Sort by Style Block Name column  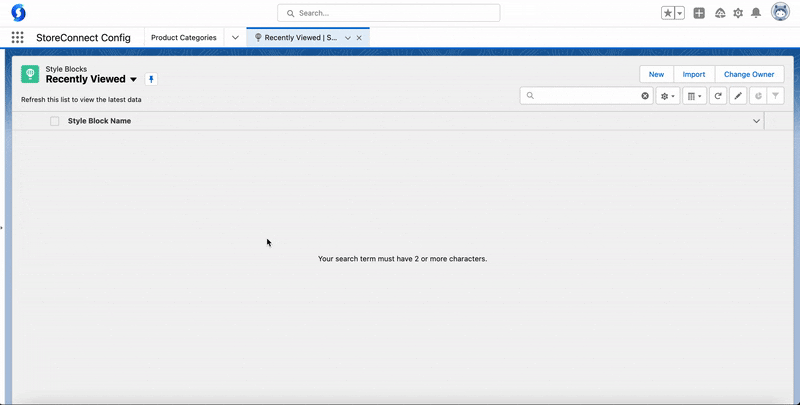click(x=99, y=121)
